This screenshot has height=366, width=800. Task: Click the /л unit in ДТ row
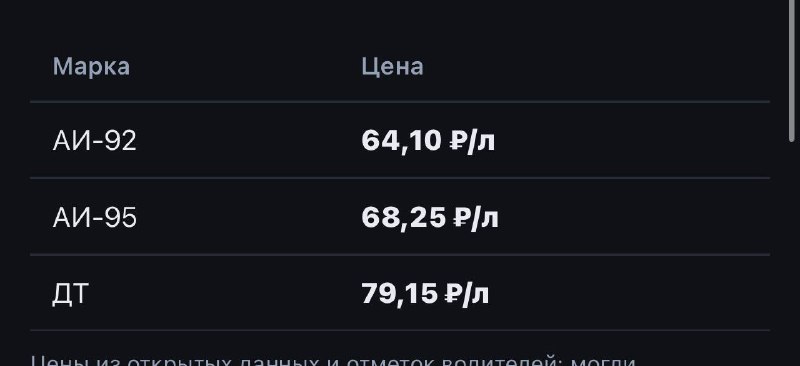point(476,295)
